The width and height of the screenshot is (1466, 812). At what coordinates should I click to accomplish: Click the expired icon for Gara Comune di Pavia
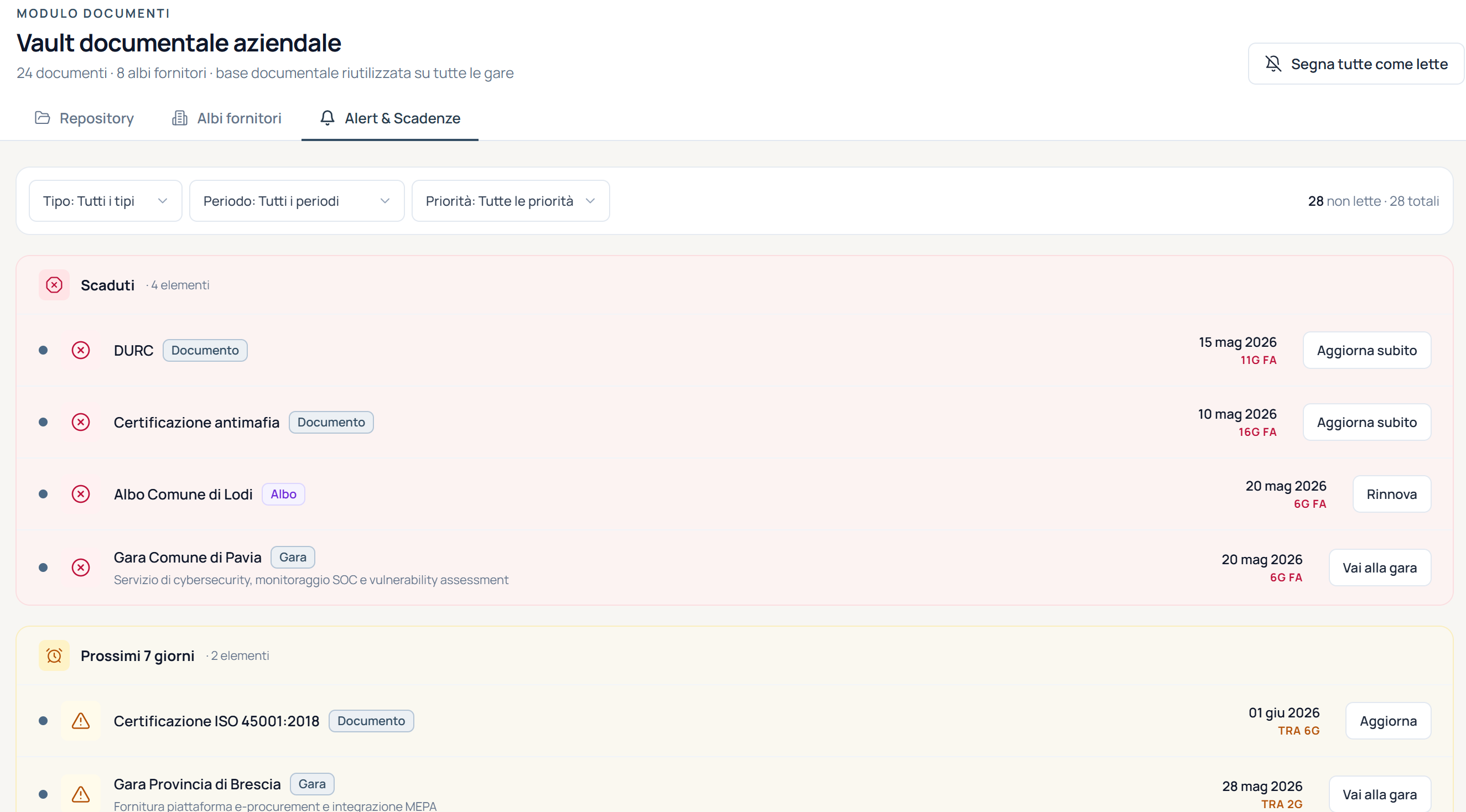(x=81, y=568)
